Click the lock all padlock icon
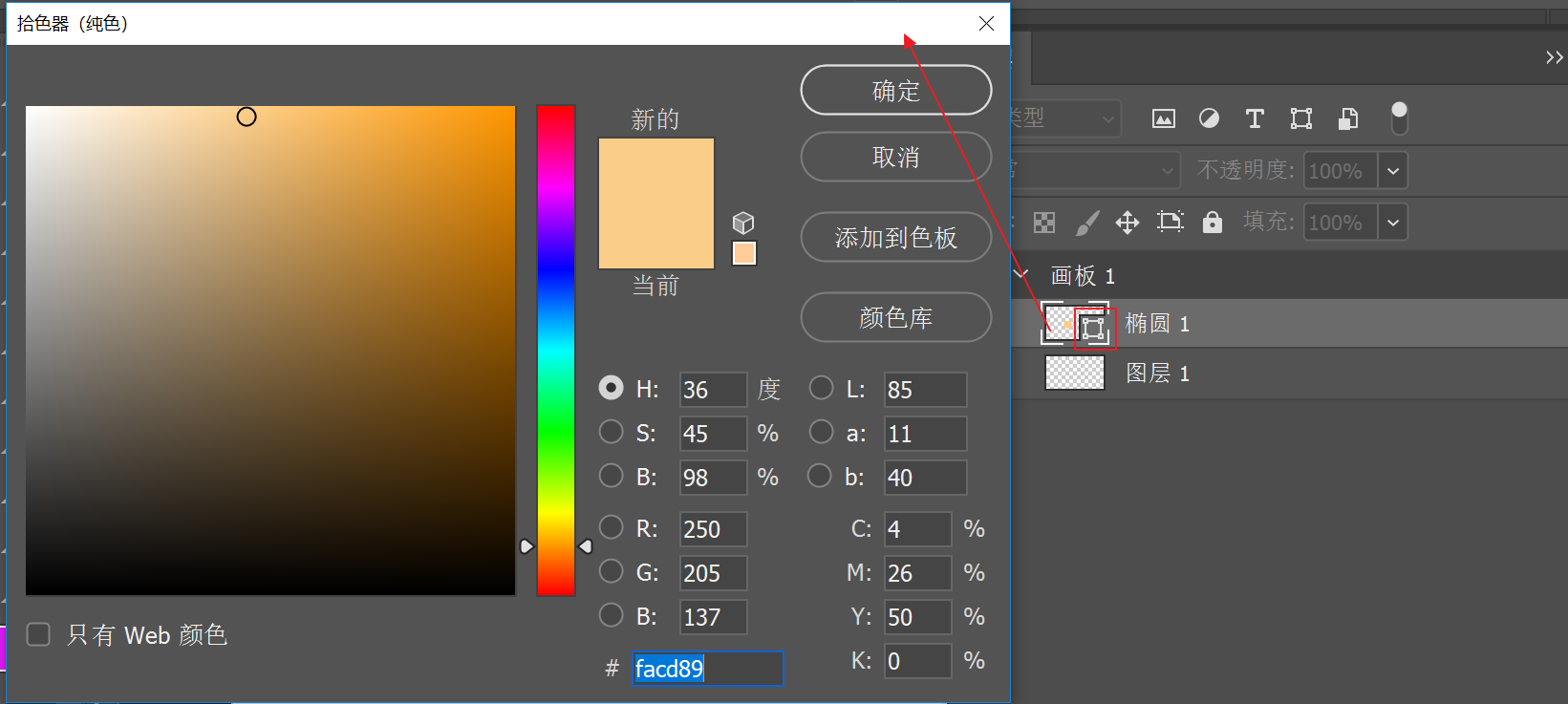 (1213, 223)
